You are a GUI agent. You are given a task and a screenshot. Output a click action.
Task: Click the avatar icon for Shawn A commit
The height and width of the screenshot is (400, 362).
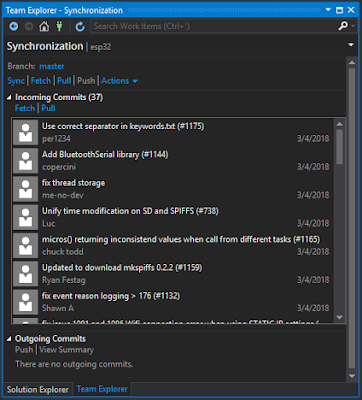tap(26, 302)
